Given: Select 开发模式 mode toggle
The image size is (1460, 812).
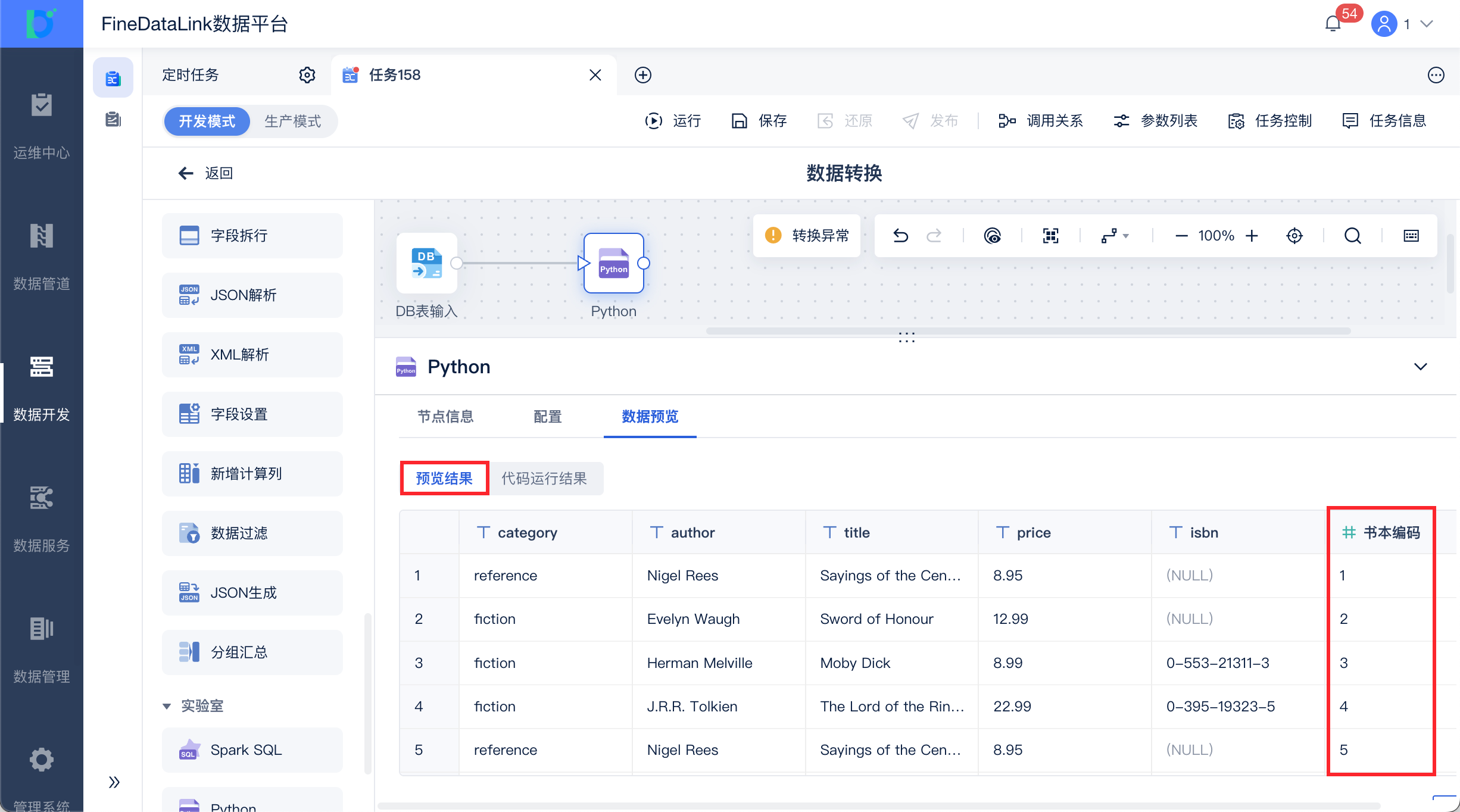Looking at the screenshot, I should (207, 121).
